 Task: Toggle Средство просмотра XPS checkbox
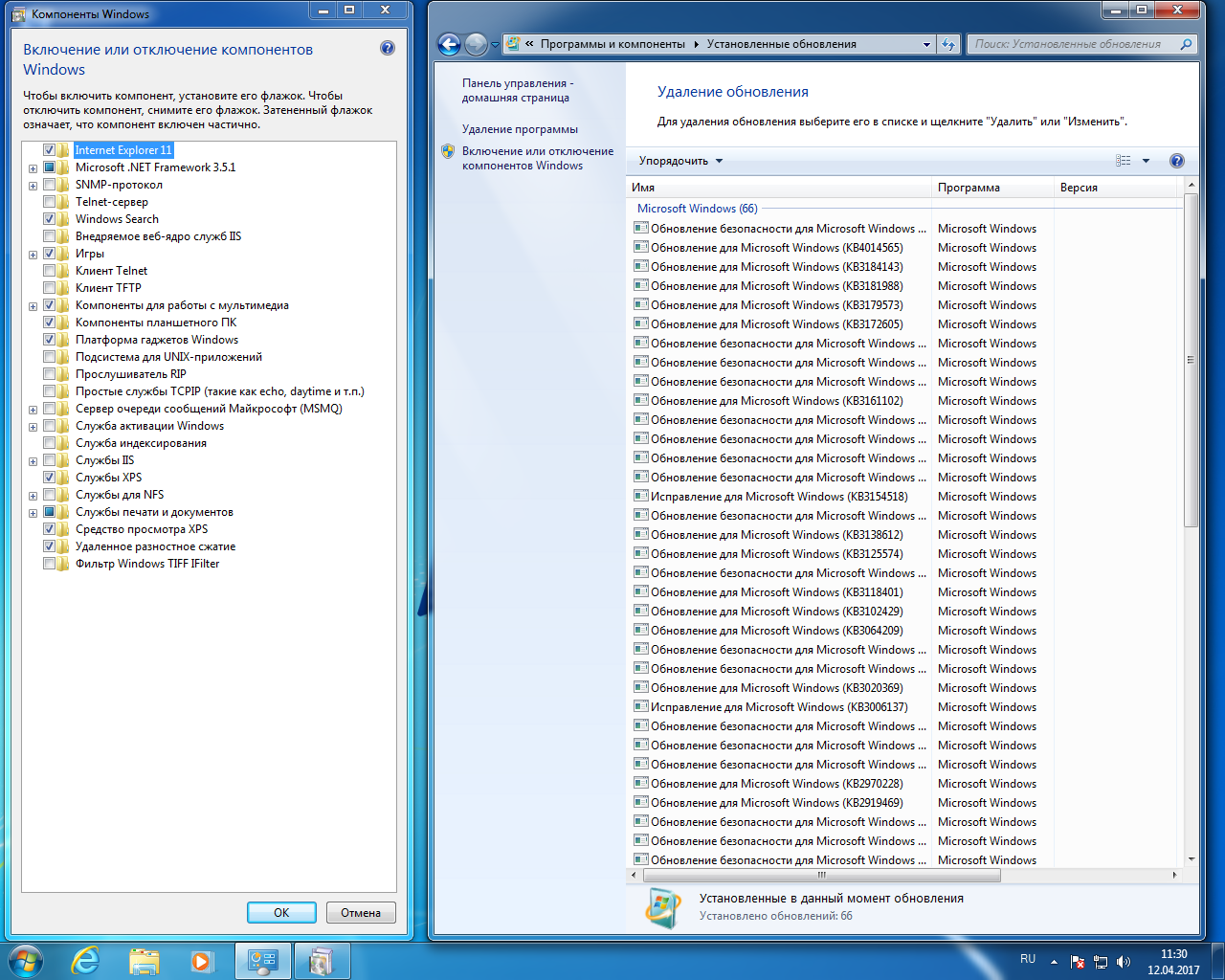pos(49,529)
